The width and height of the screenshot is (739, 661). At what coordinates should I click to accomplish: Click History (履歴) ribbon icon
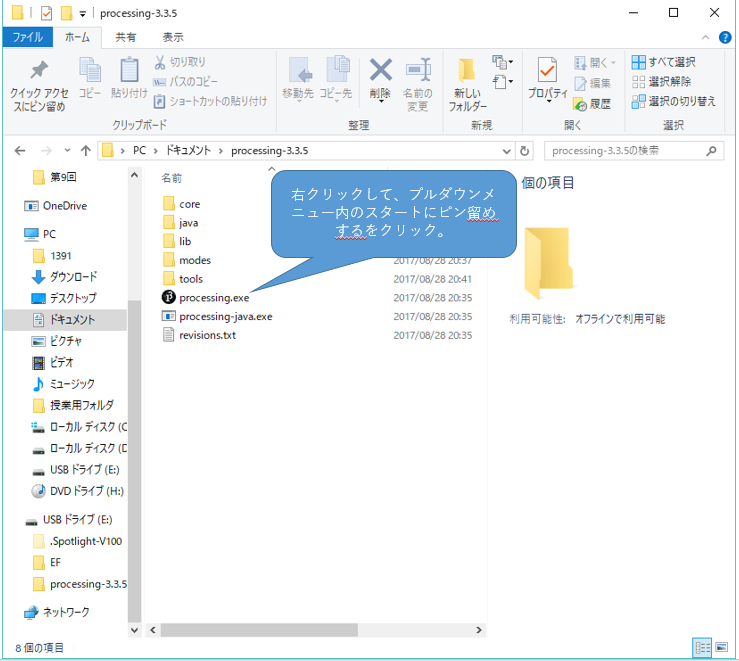tap(592, 104)
